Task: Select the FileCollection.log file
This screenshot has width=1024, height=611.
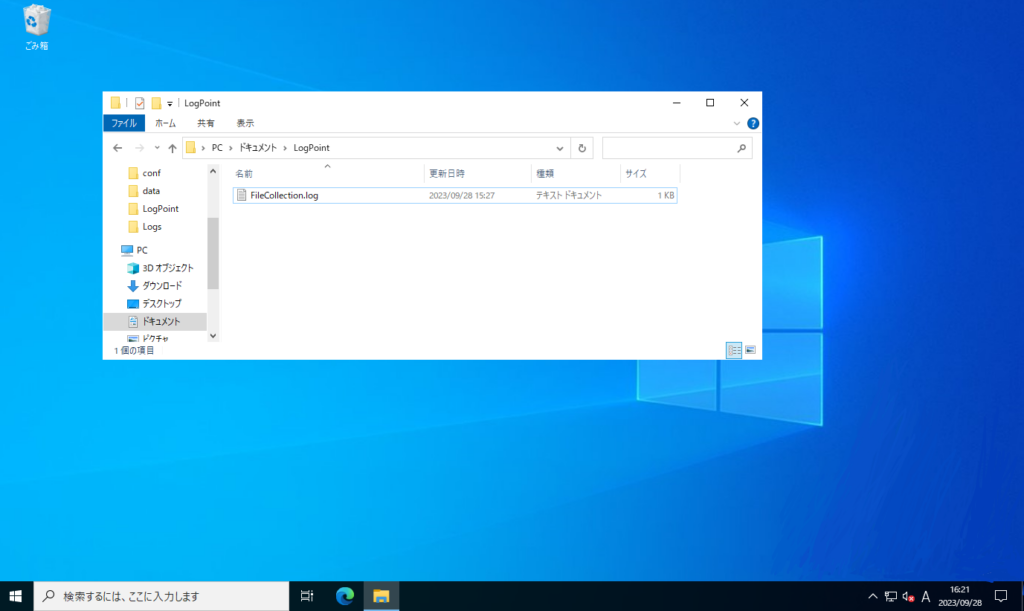Action: point(455,195)
